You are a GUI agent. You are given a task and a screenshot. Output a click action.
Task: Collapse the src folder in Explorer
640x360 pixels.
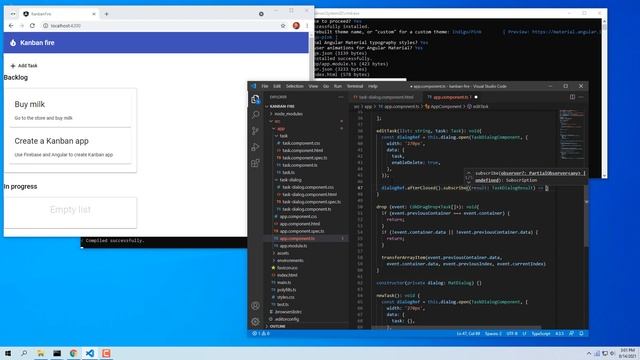pyautogui.click(x=278, y=121)
